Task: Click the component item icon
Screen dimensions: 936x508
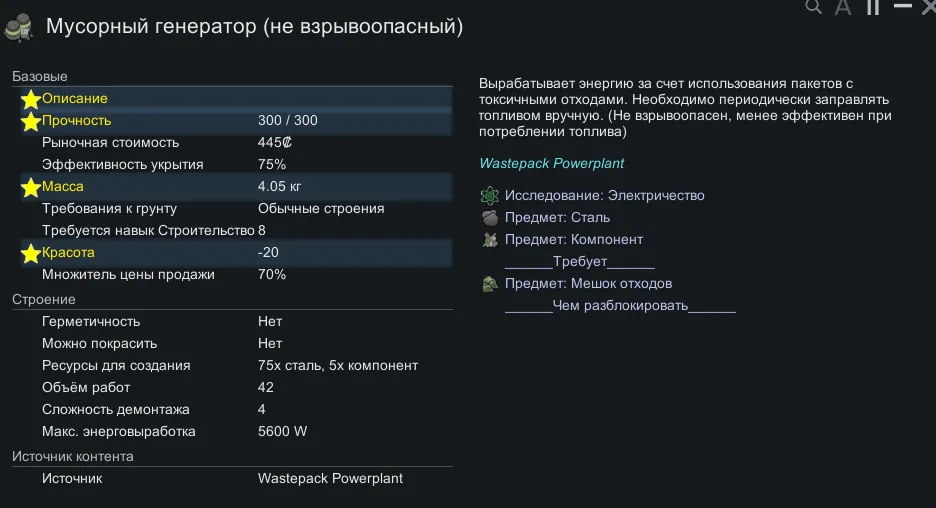Action: pyautogui.click(x=489, y=239)
